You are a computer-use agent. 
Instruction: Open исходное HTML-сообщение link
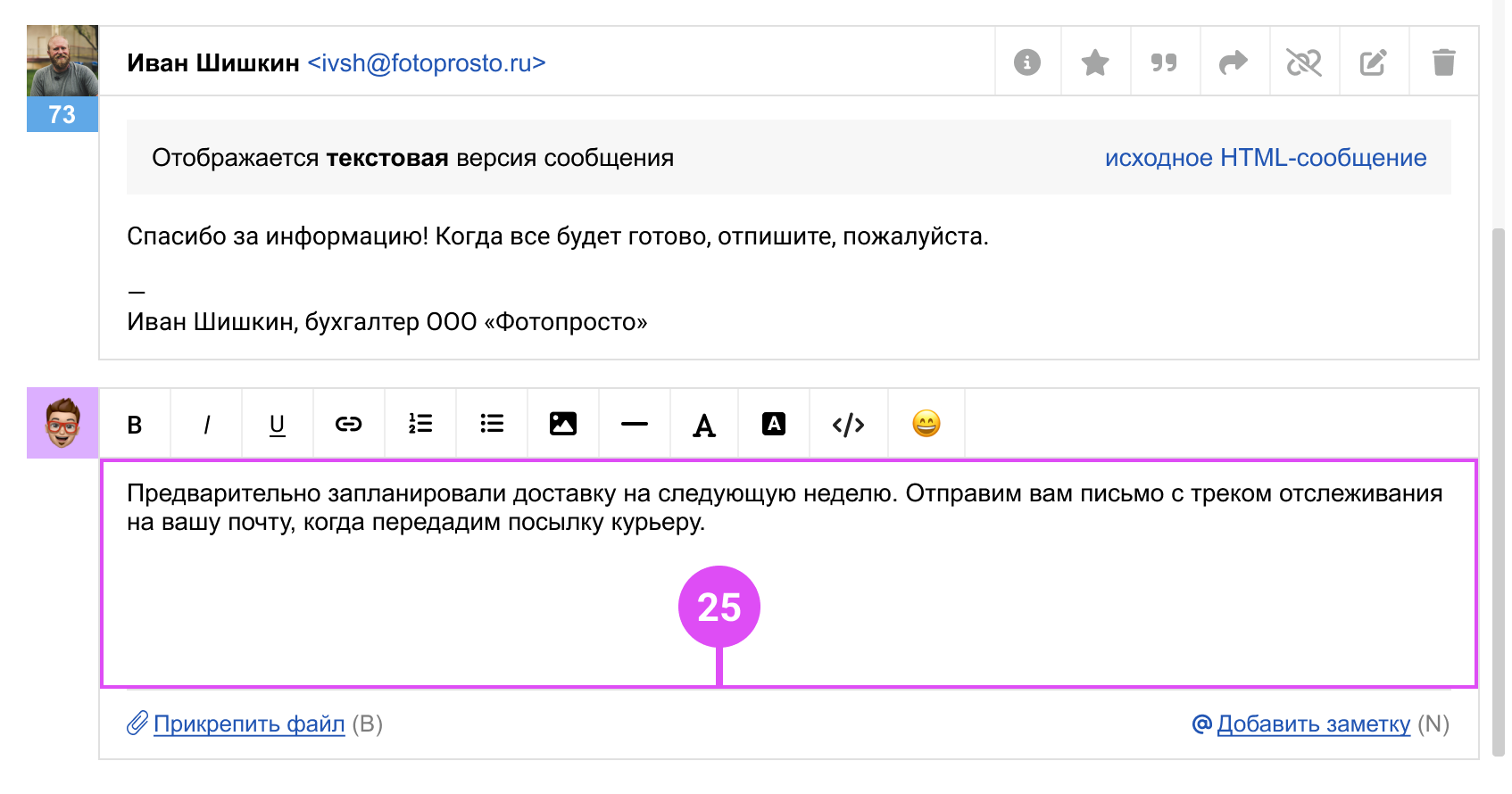coord(1265,158)
